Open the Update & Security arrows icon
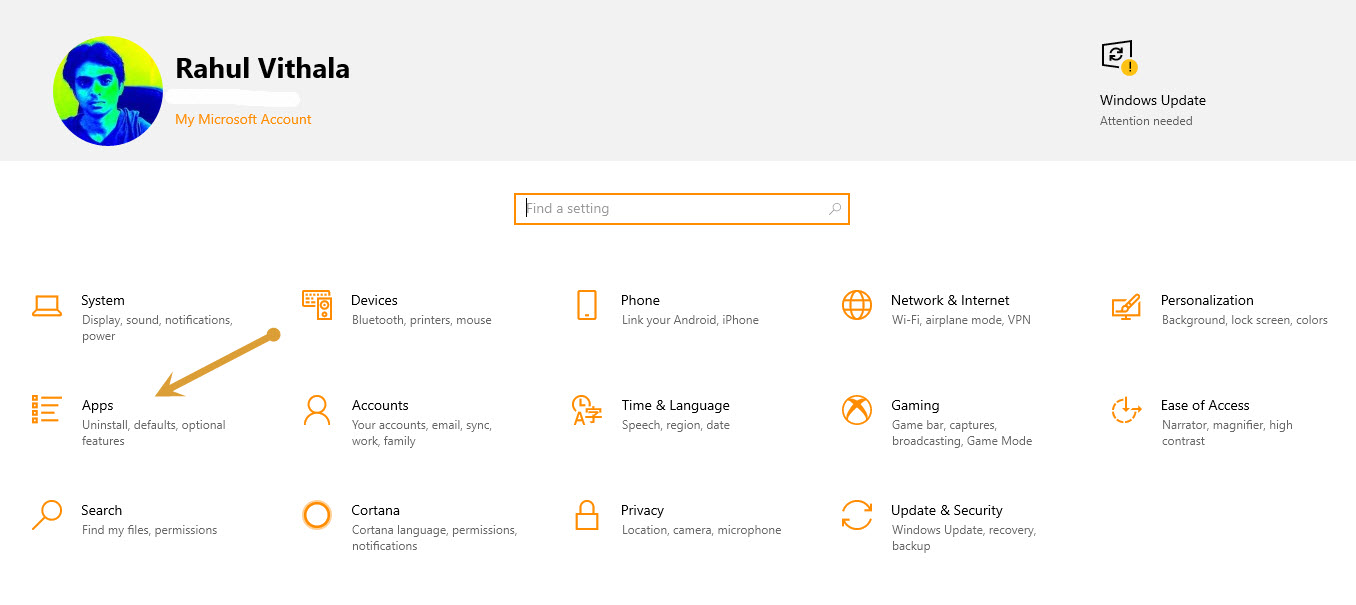Screen dimensions: 1356x605 click(x=857, y=515)
